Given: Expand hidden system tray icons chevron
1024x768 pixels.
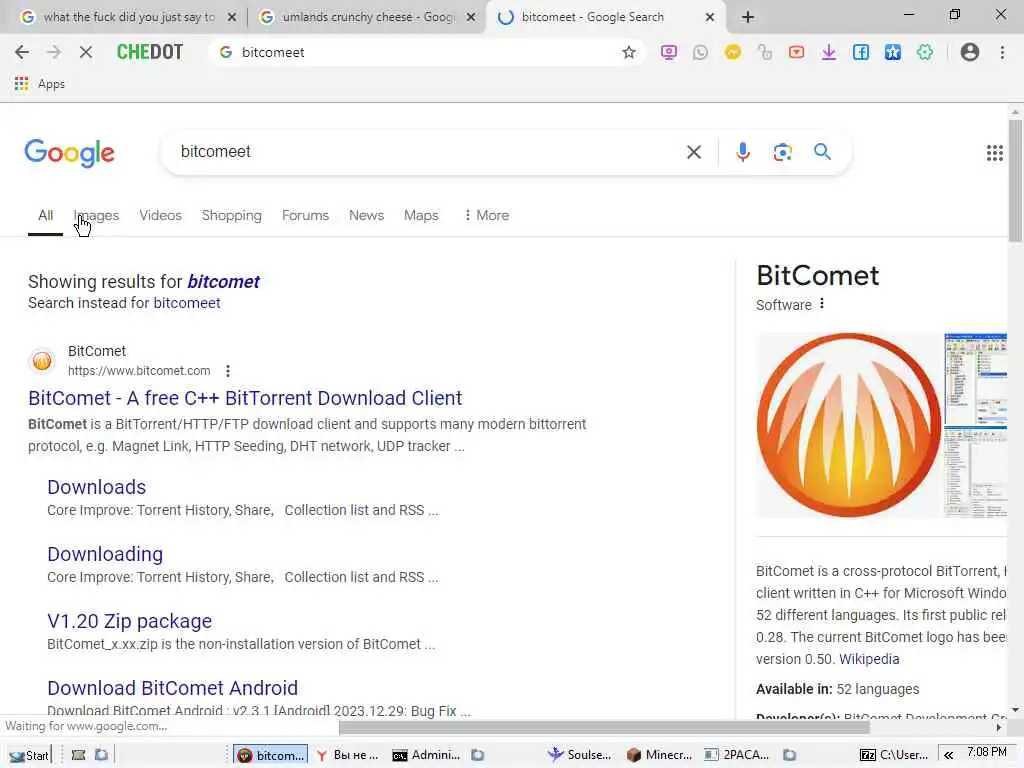Looking at the screenshot, I should (x=948, y=755).
